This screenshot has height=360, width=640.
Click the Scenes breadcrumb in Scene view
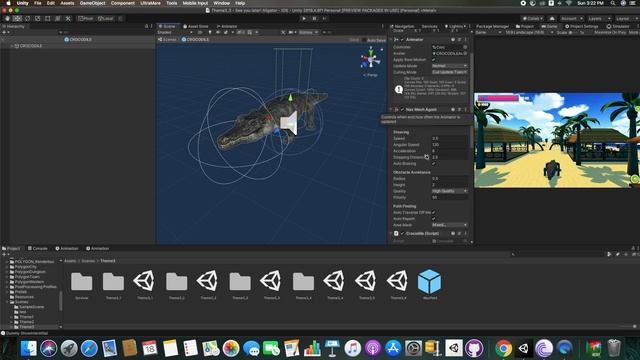click(167, 40)
